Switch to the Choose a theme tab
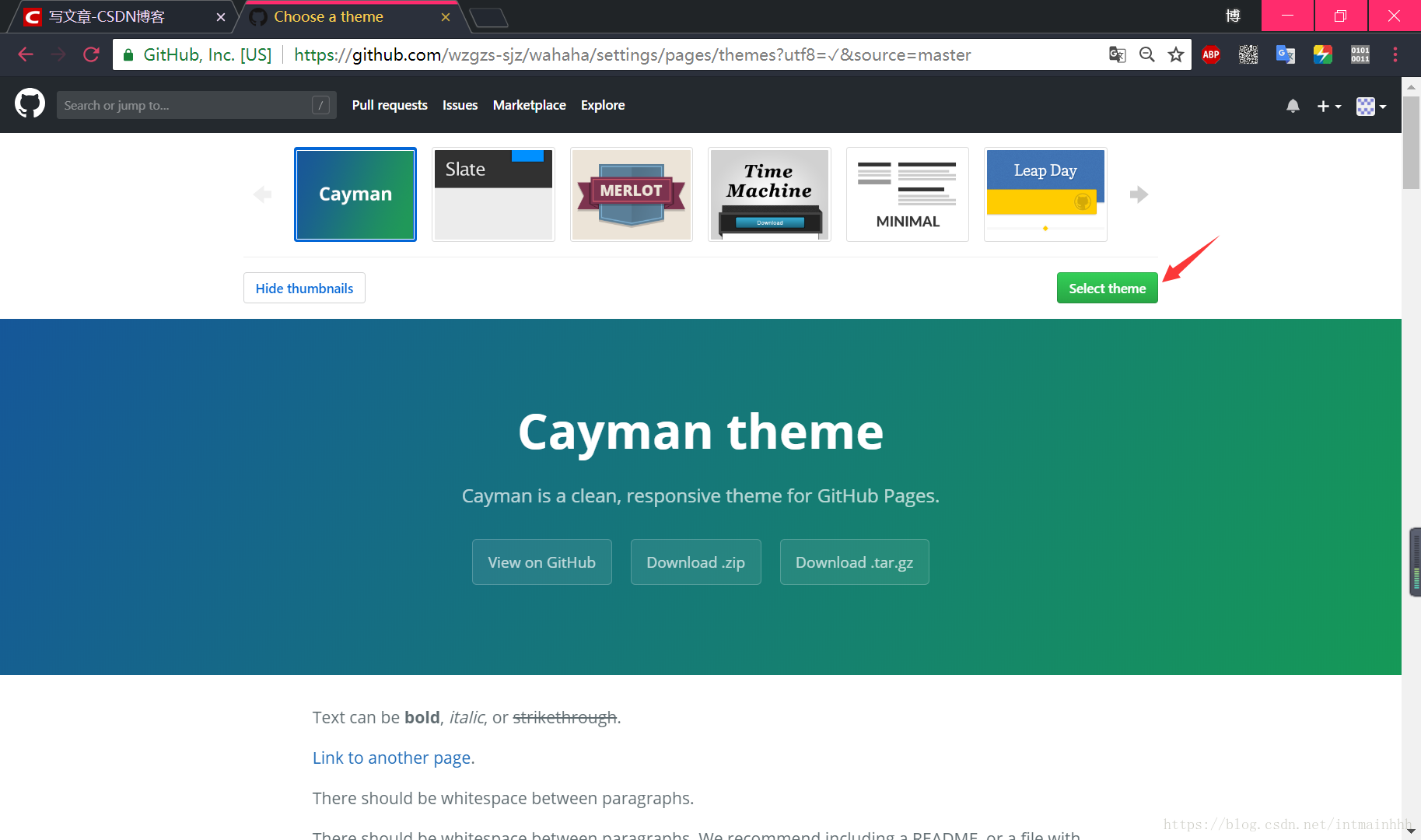The image size is (1421, 840). point(350,17)
